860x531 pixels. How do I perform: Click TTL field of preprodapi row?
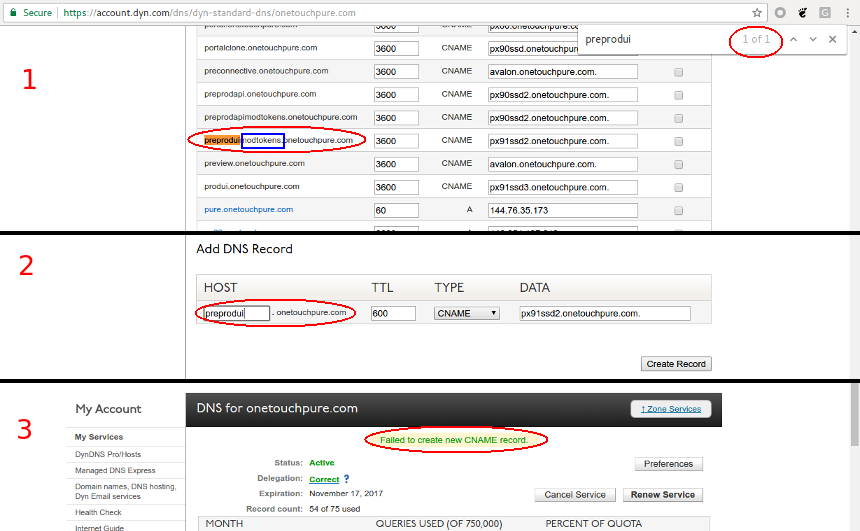(396, 95)
